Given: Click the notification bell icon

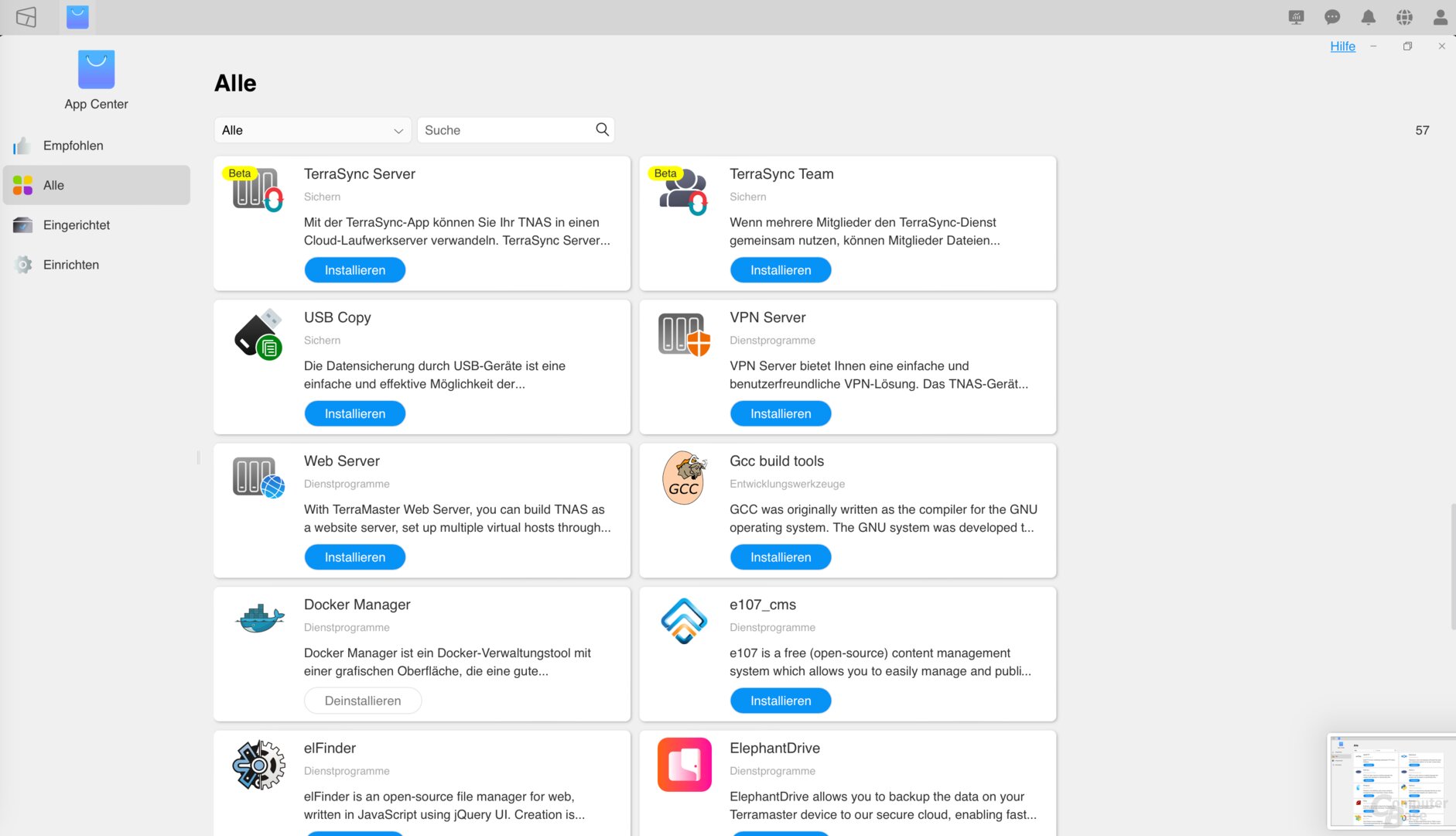Looking at the screenshot, I should point(1368,17).
